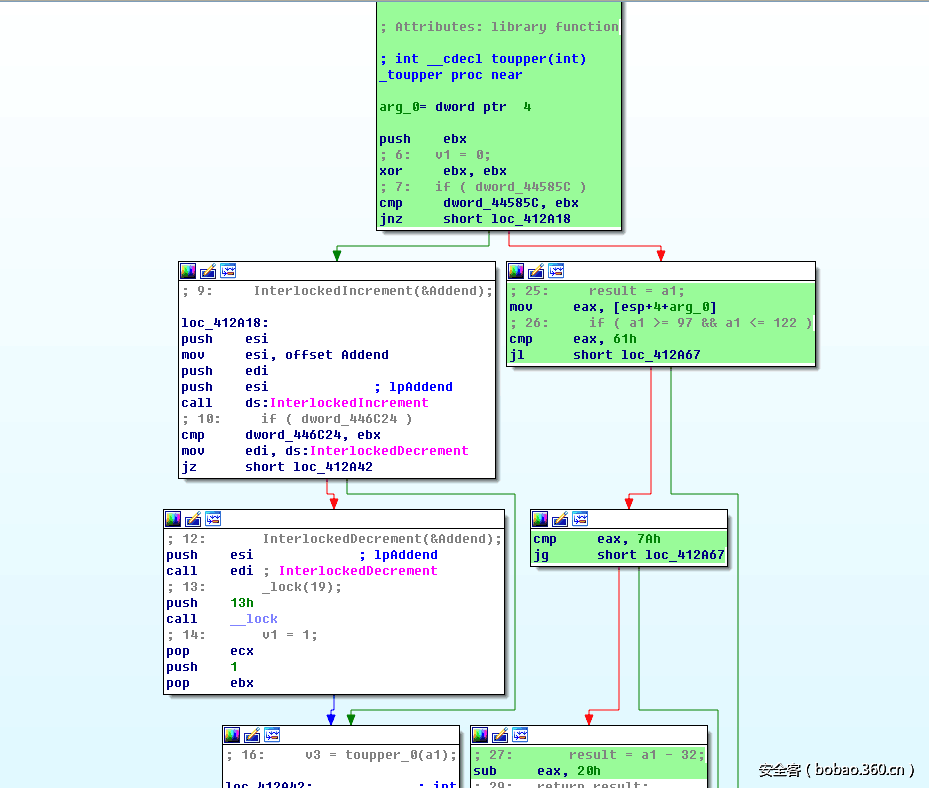Click group icon on 'cmp eax, 7Ah' block

tap(580, 519)
